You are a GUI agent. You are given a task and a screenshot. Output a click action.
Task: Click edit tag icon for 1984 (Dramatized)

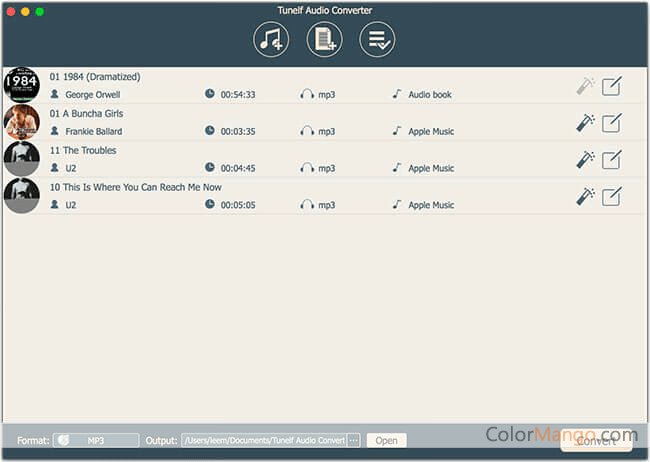612,86
